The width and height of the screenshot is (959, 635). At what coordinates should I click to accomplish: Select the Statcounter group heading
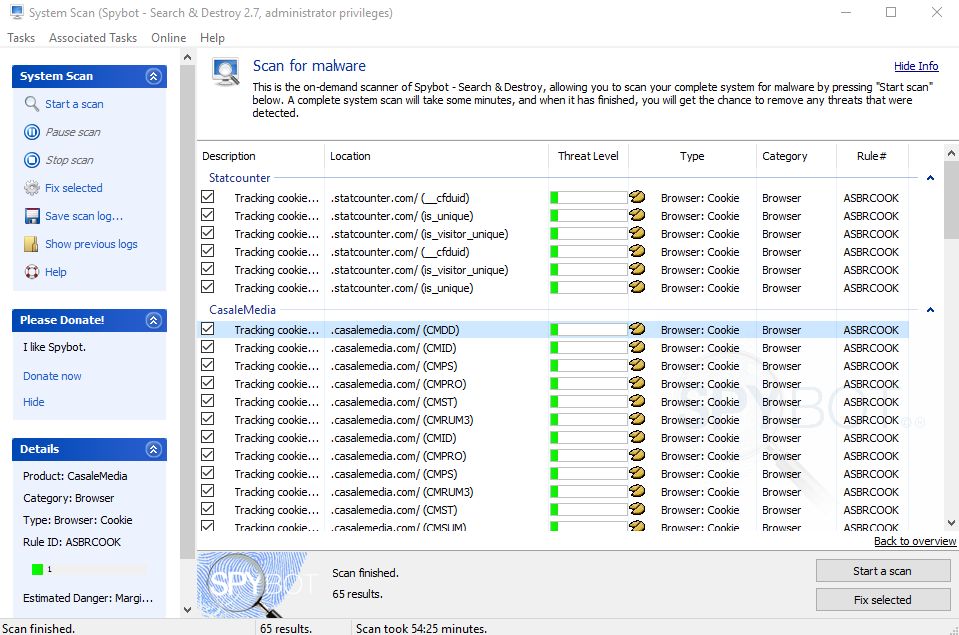click(x=240, y=178)
